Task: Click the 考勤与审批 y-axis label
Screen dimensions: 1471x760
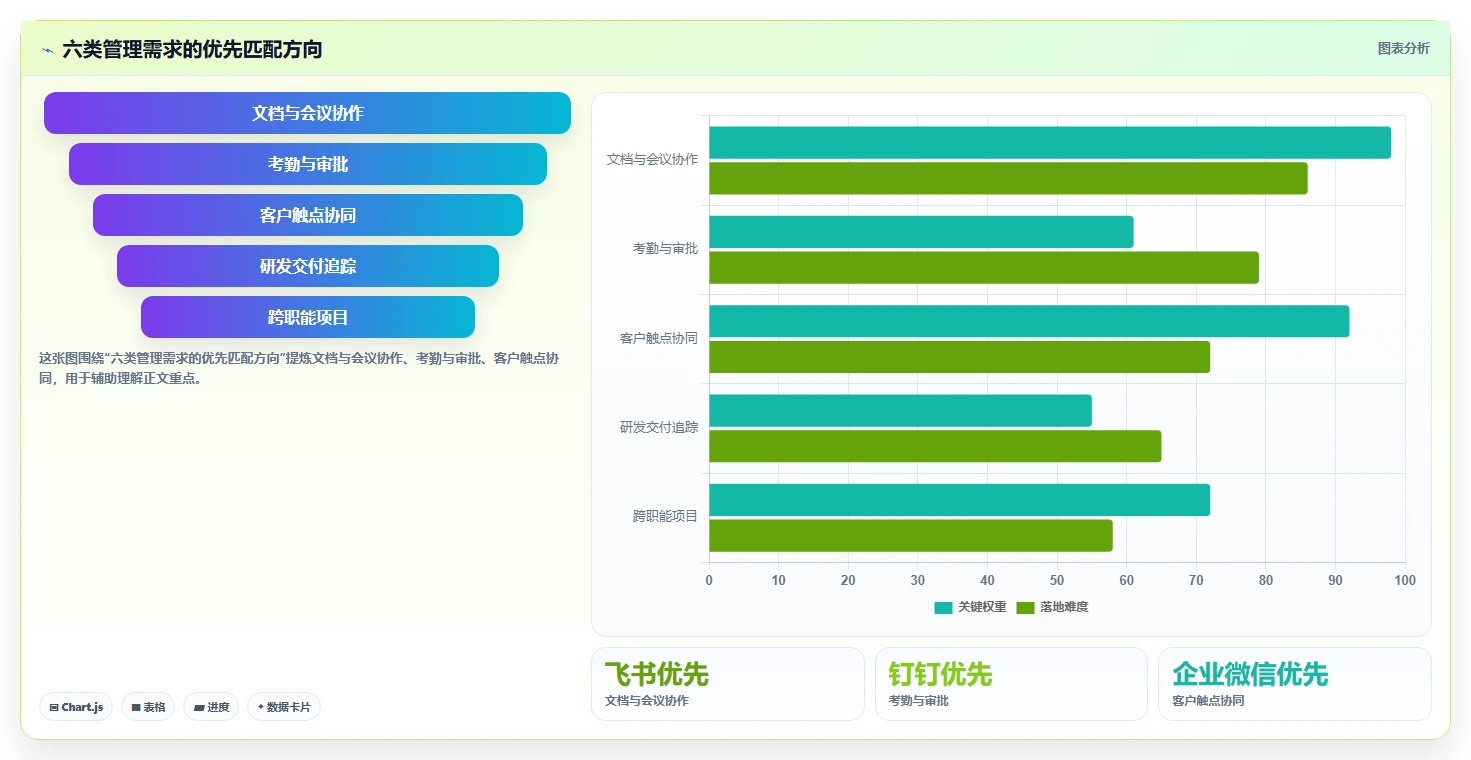Action: pos(665,248)
